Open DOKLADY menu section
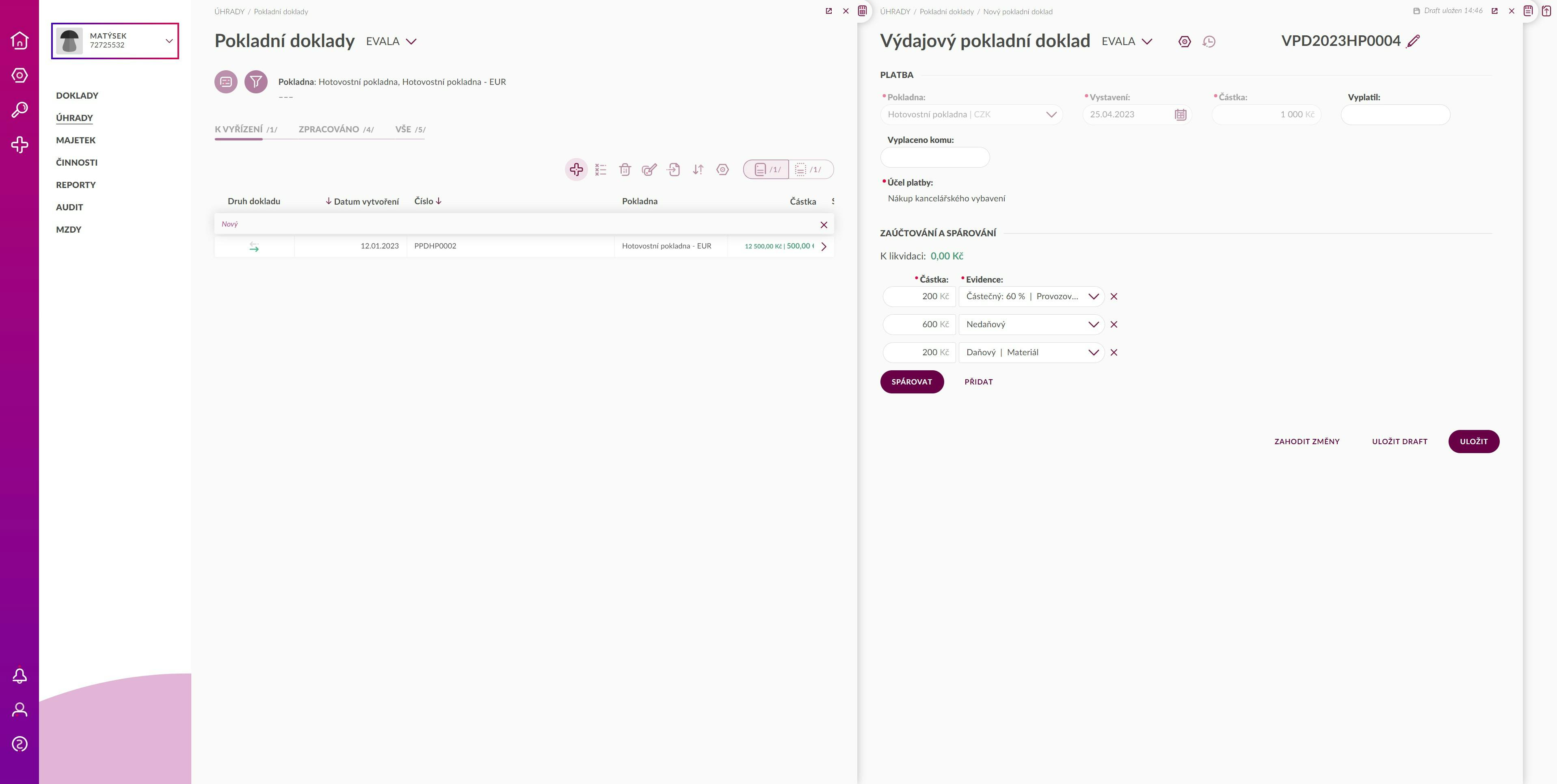The width and height of the screenshot is (1557, 784). (77, 95)
